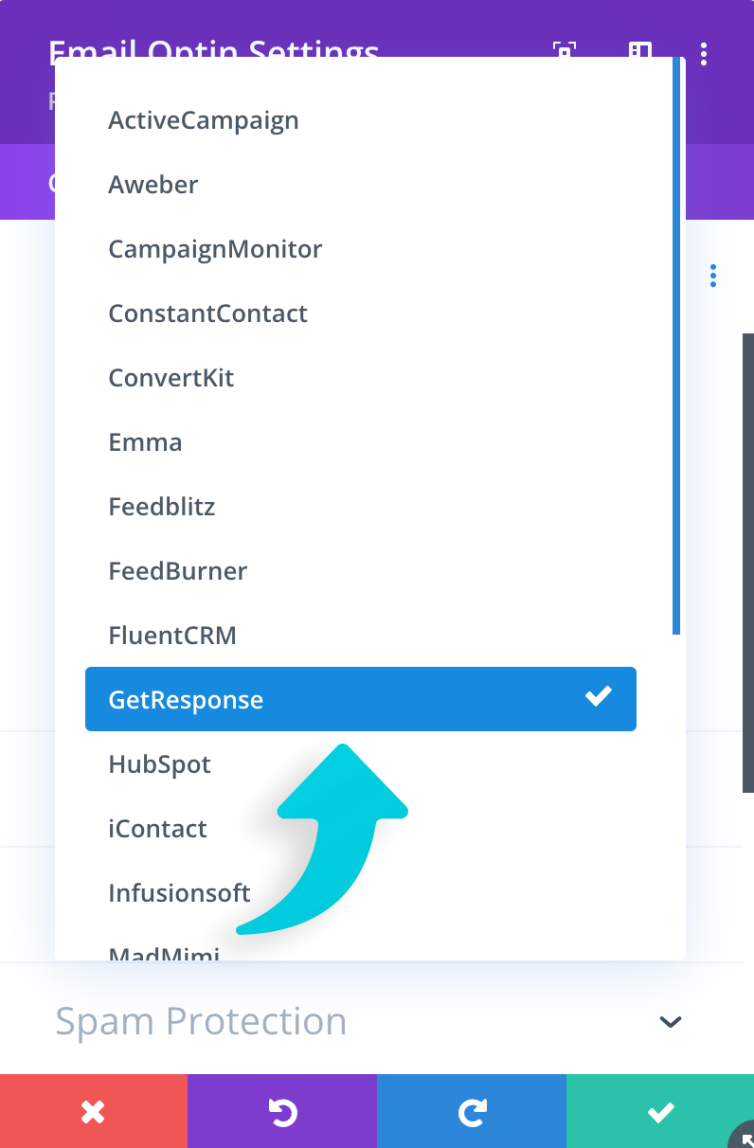Select MadMimi at the bottom of the list
This screenshot has width=754, height=1148.
pyautogui.click(x=163, y=953)
